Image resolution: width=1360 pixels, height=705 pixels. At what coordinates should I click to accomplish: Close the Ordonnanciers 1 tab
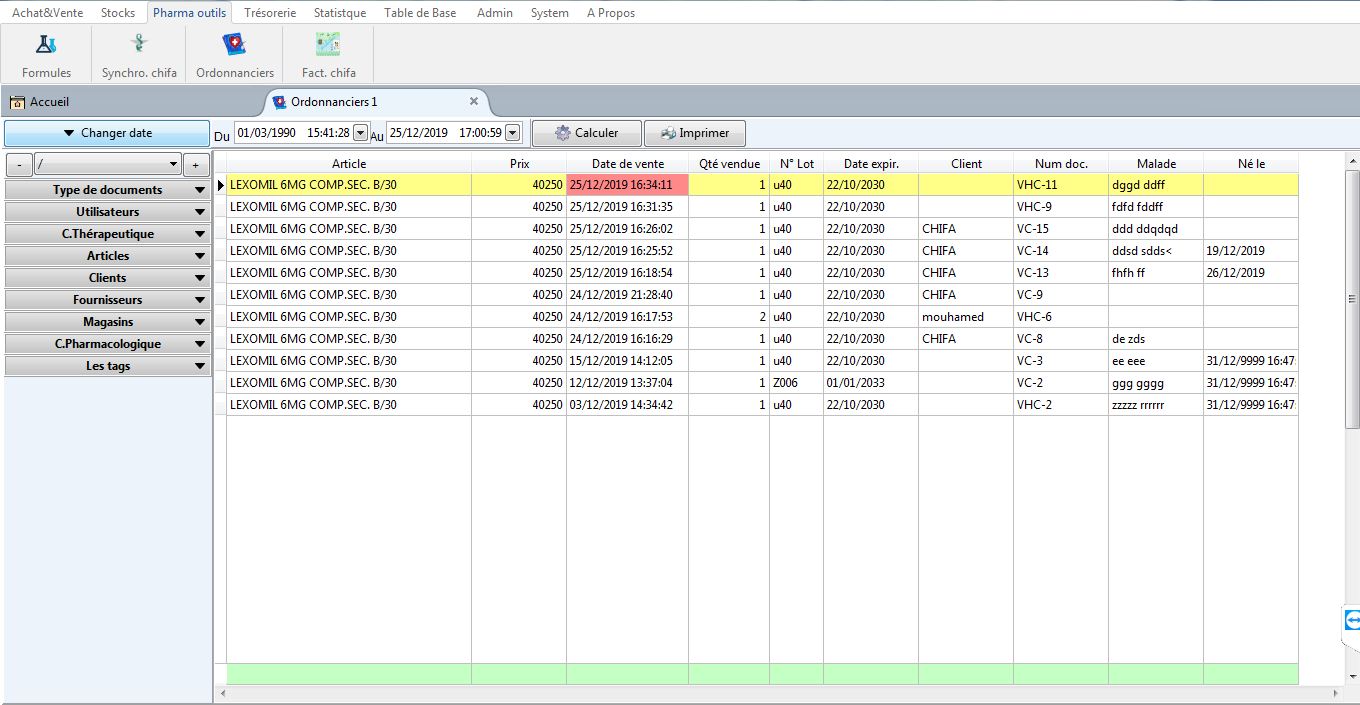[x=474, y=101]
